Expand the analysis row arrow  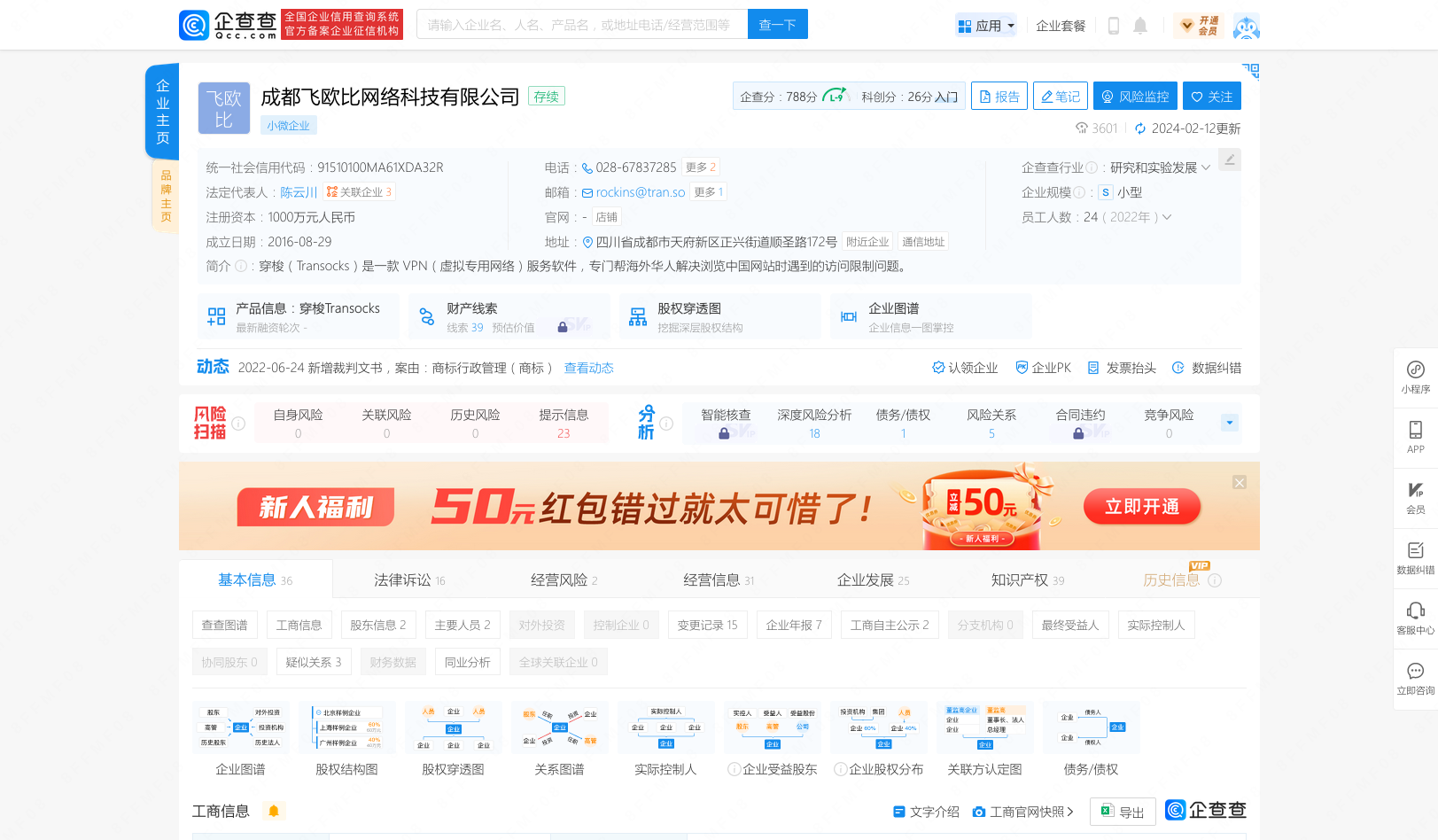pos(1229,423)
